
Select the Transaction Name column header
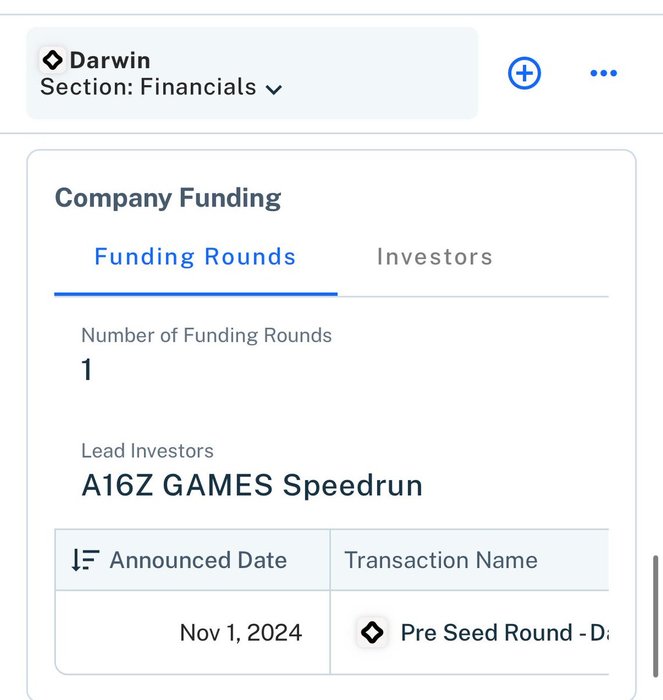[x=441, y=560]
